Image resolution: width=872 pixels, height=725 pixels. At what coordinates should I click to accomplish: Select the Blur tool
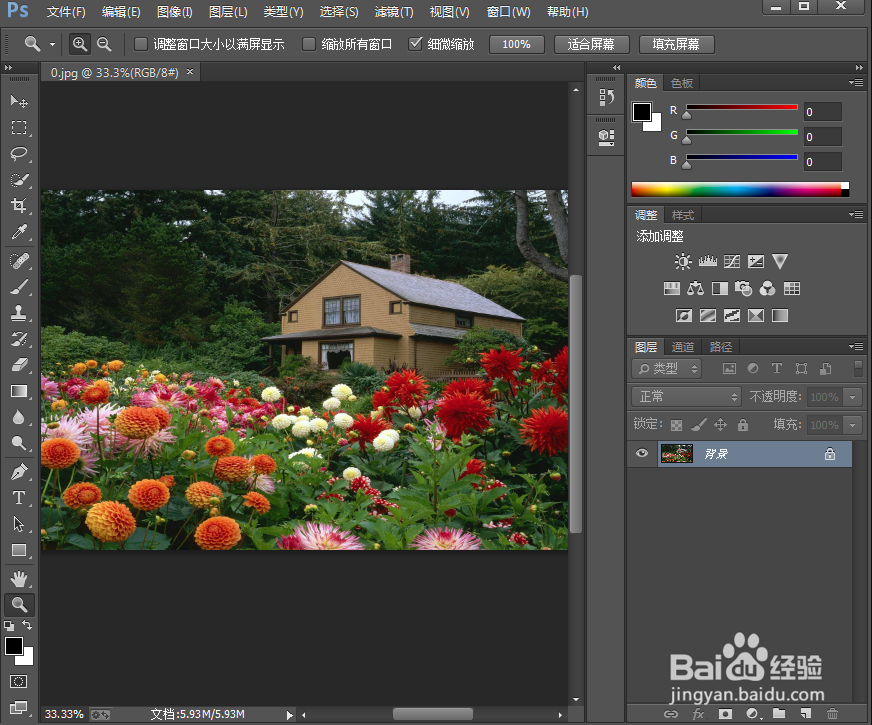point(19,417)
